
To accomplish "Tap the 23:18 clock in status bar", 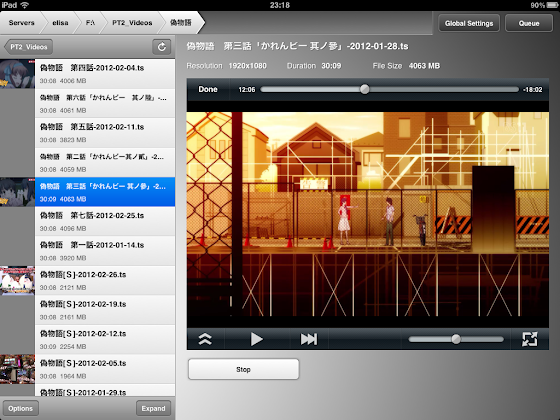I will point(280,5).
